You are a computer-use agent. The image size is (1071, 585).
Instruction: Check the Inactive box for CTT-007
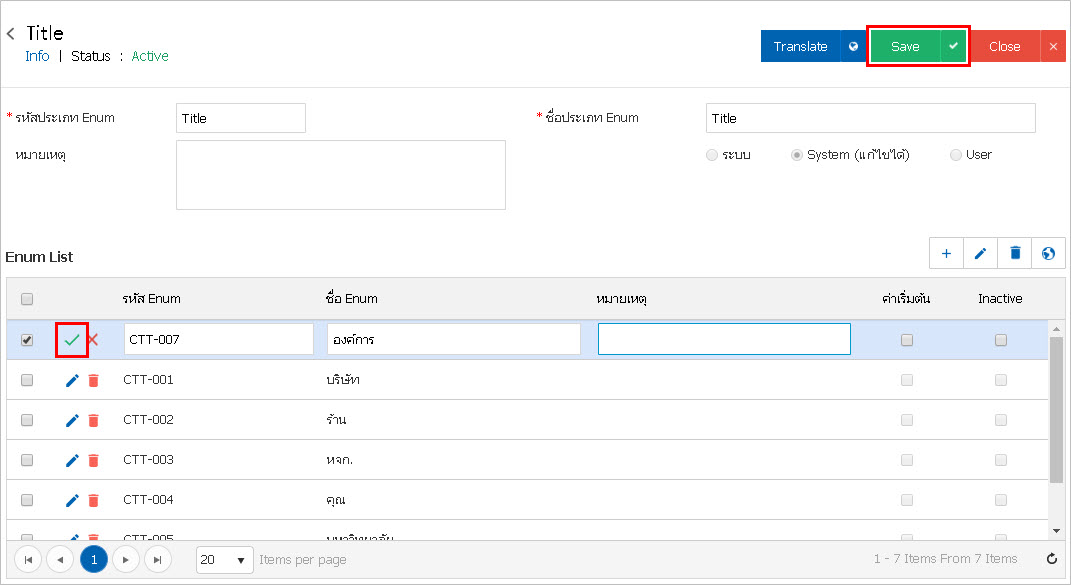pos(1001,340)
